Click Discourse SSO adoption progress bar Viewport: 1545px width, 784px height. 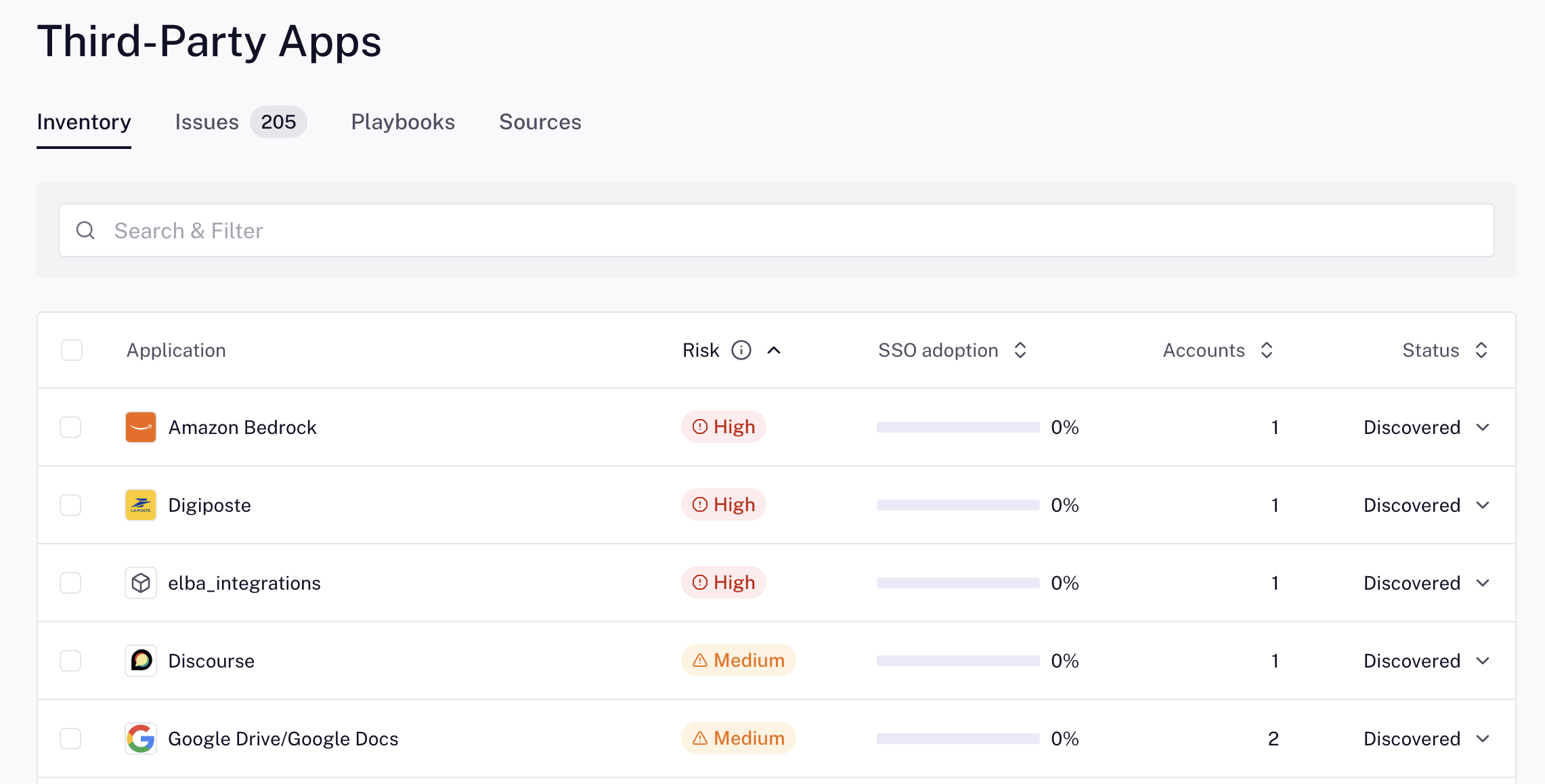coord(958,661)
